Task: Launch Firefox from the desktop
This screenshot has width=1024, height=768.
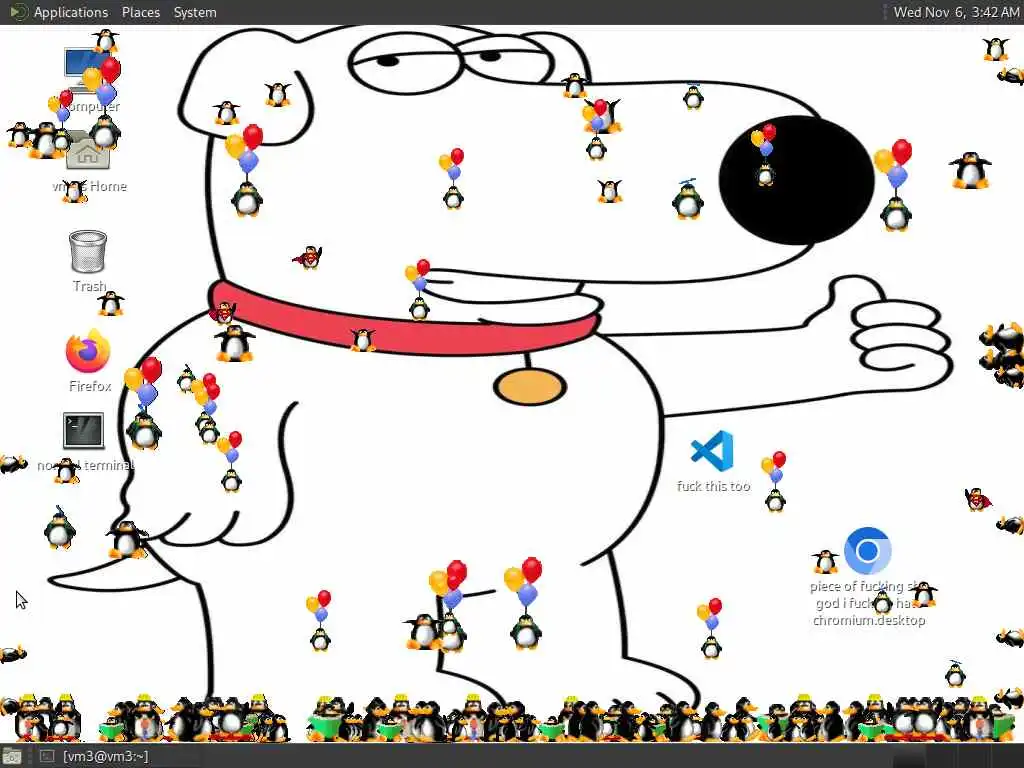Action: [x=88, y=351]
